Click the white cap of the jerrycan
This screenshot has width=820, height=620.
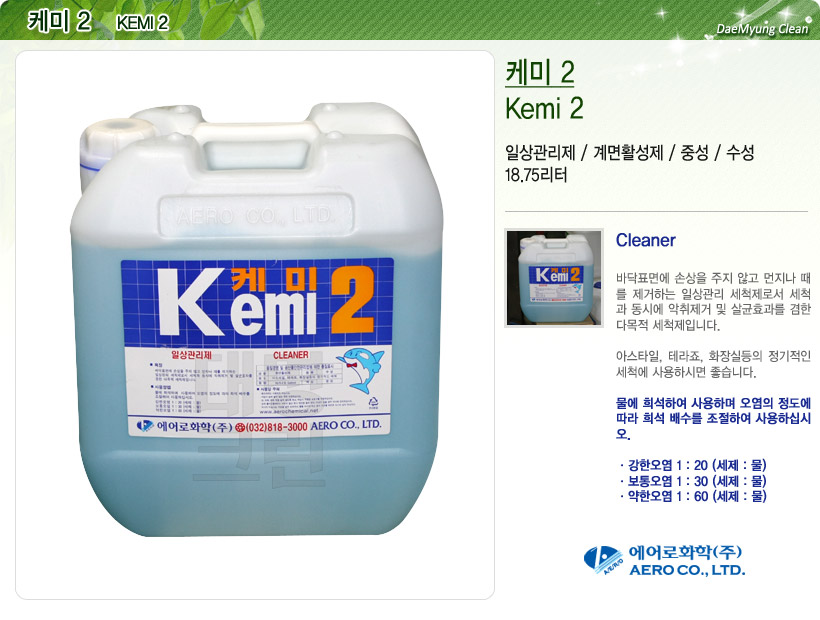coord(112,145)
